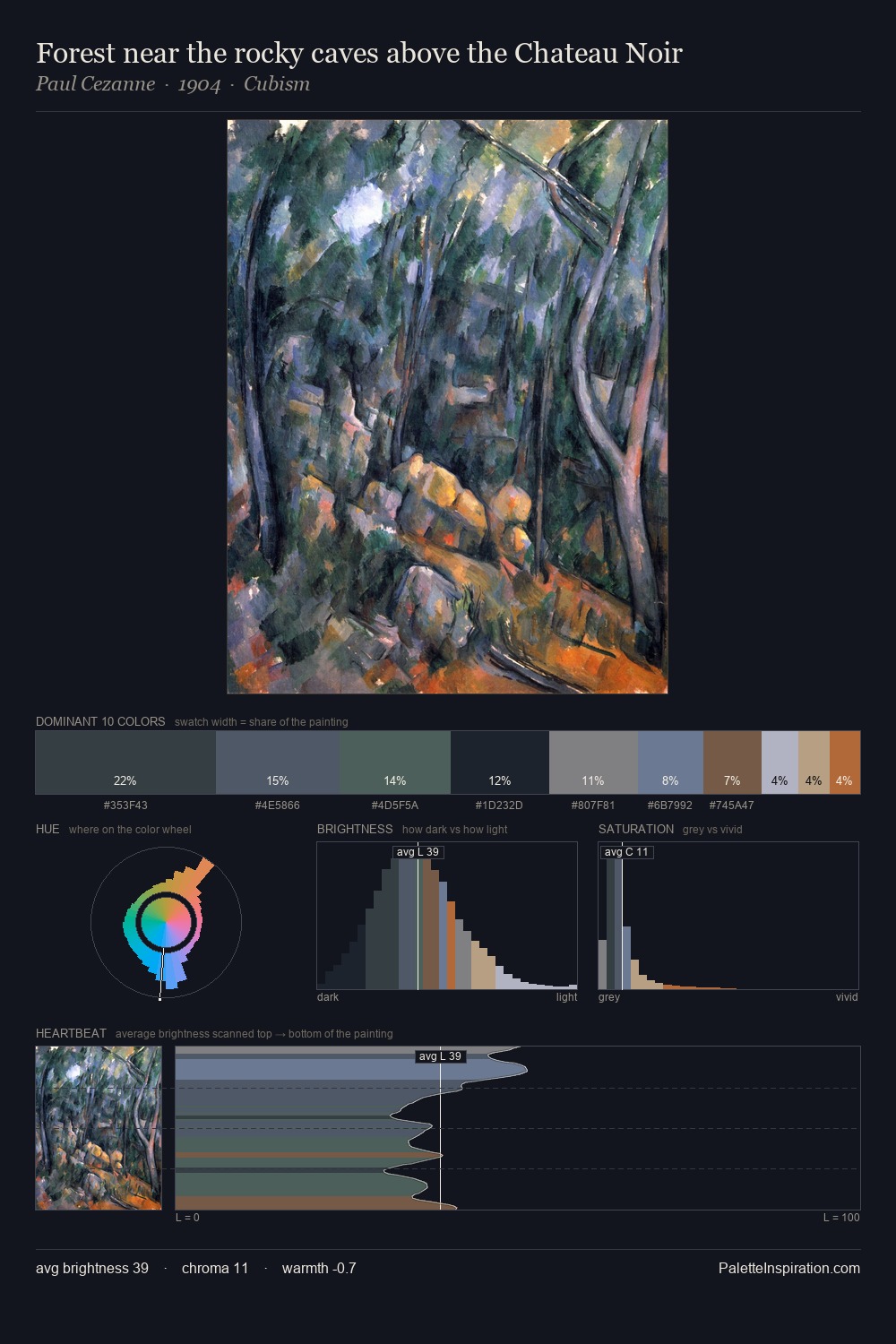Click the 'HUE' section heading

pyautogui.click(x=47, y=829)
